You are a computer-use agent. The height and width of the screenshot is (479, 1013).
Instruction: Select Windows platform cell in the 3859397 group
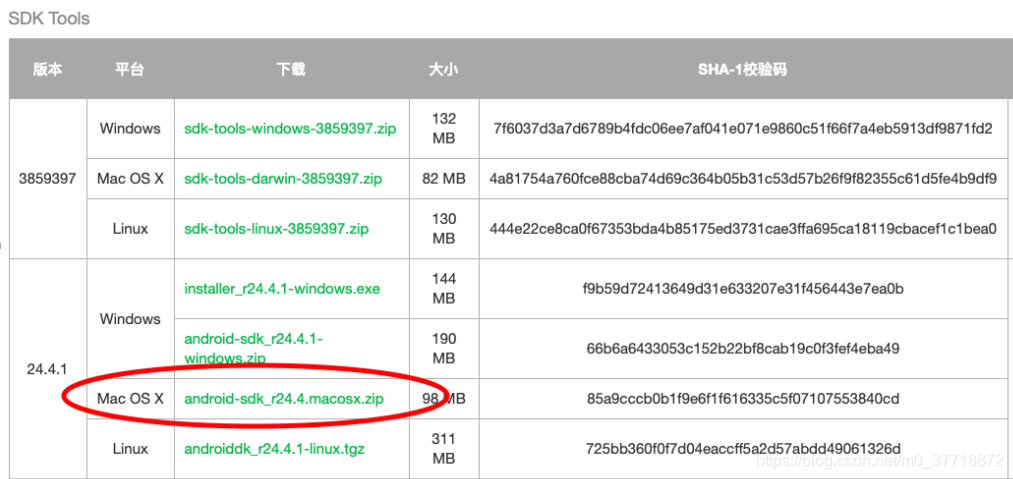130,129
